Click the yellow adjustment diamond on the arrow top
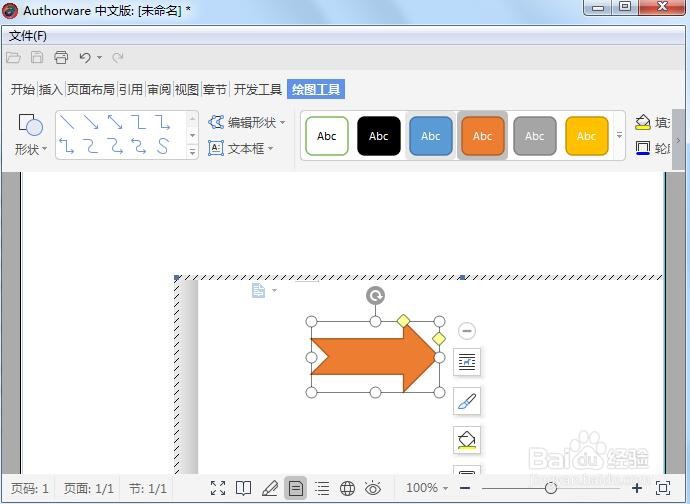 [x=404, y=321]
